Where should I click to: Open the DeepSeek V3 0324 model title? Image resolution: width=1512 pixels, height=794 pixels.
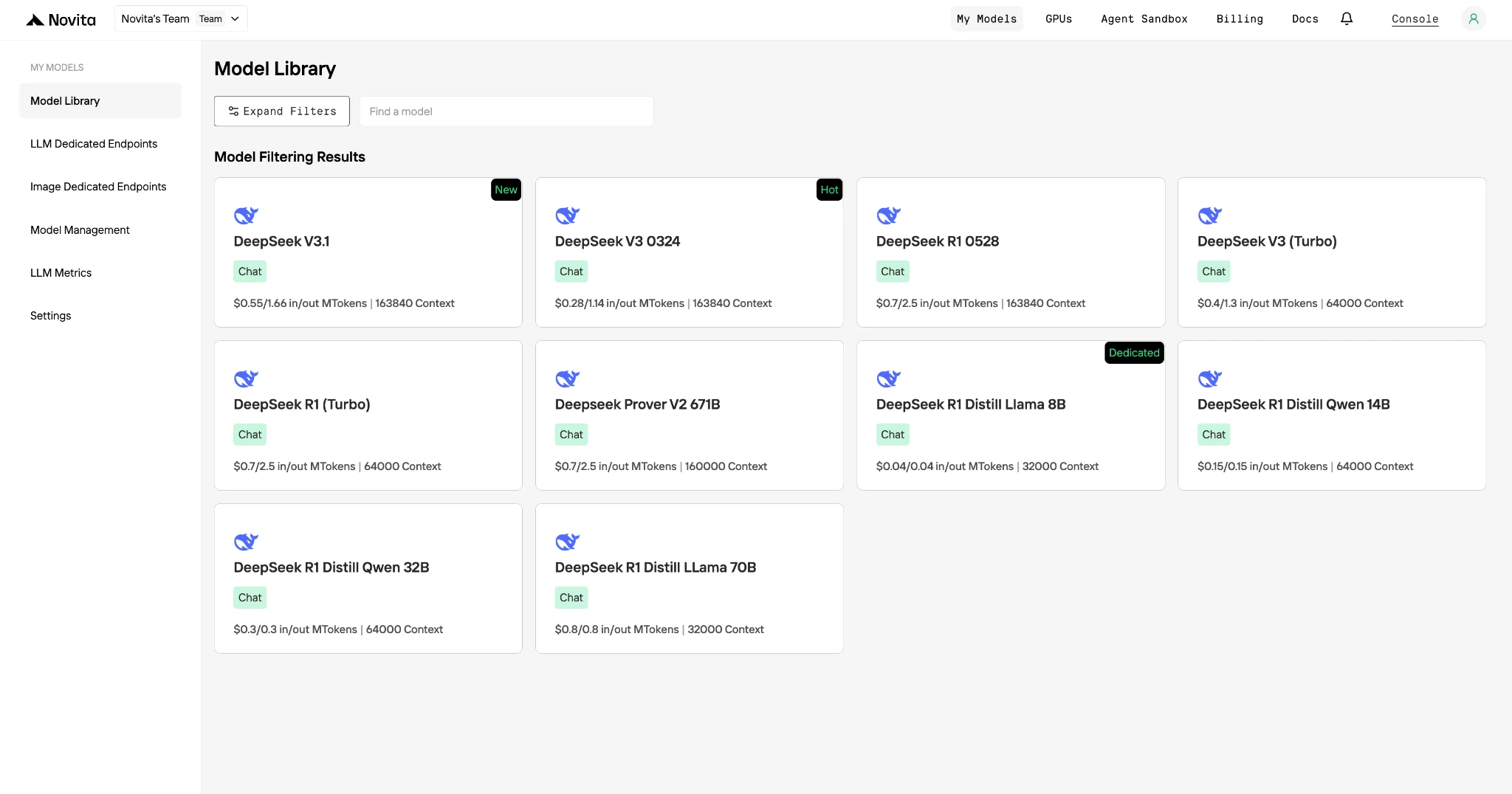point(617,241)
